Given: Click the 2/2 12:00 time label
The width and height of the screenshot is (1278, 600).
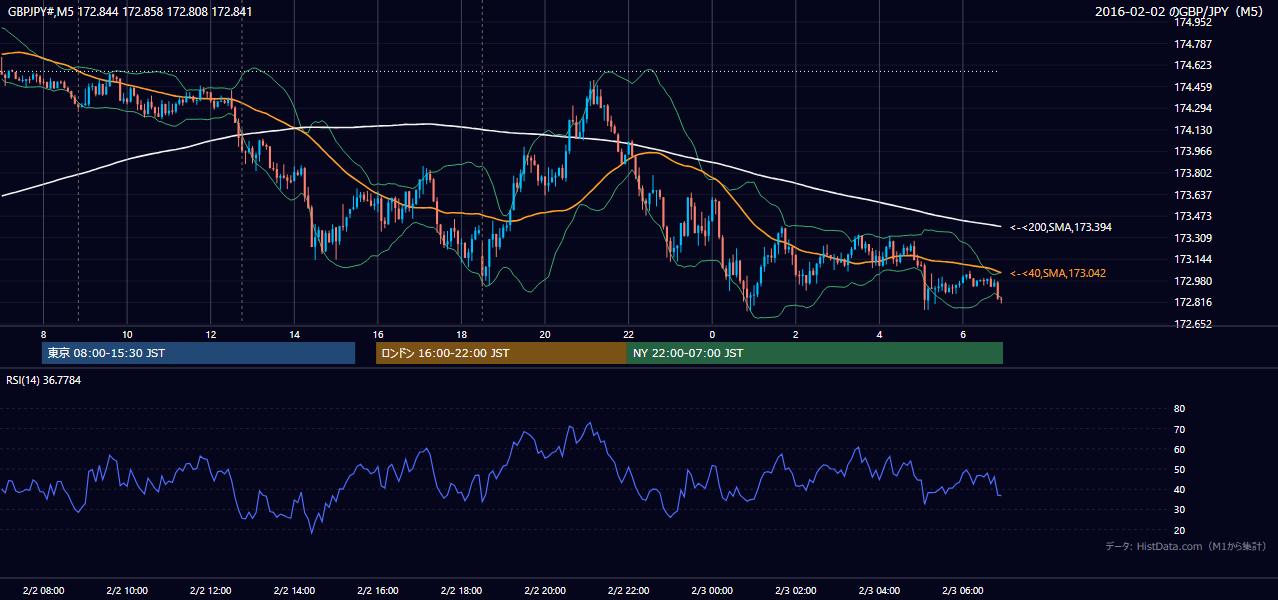Looking at the screenshot, I should pyautogui.click(x=211, y=591).
